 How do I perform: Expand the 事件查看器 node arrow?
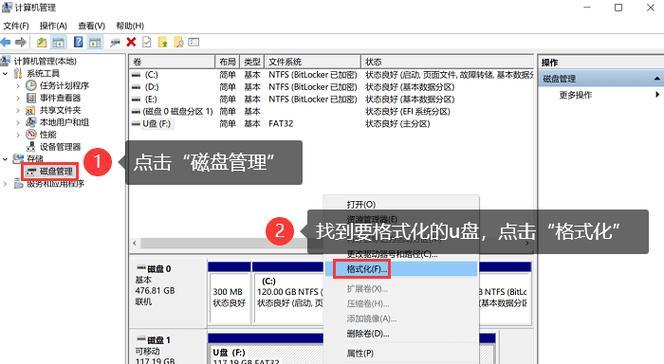pos(18,98)
